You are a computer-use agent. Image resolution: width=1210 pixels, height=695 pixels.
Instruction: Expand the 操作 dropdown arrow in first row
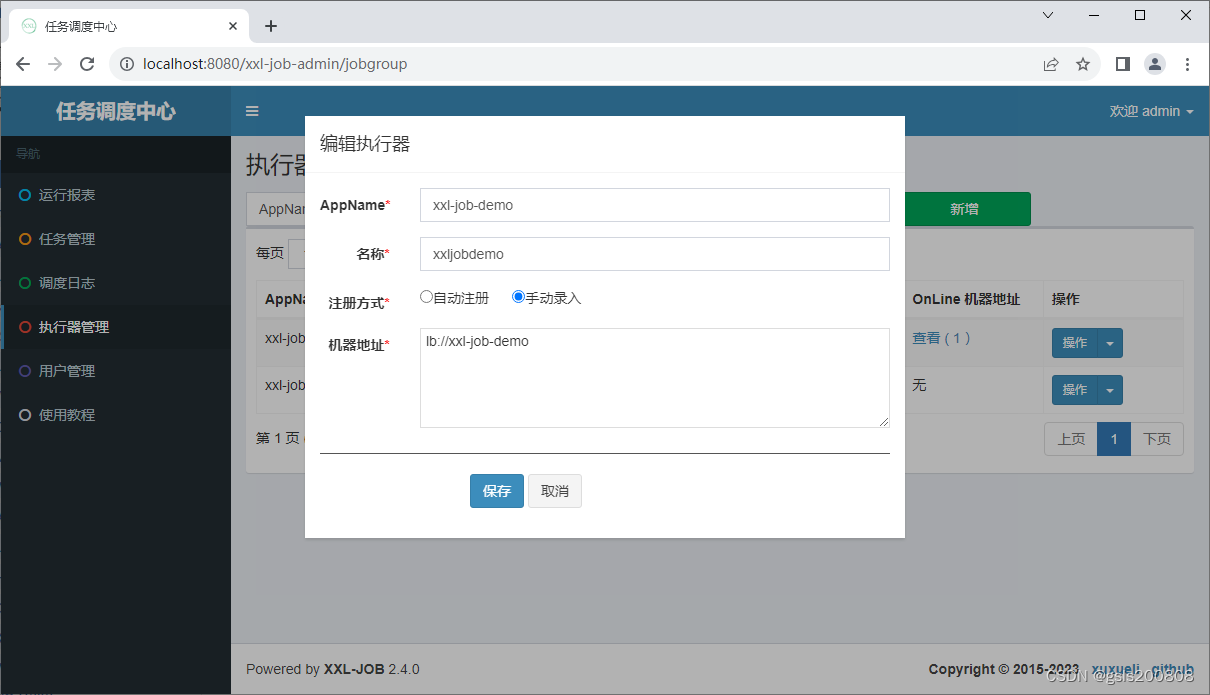pos(1110,343)
